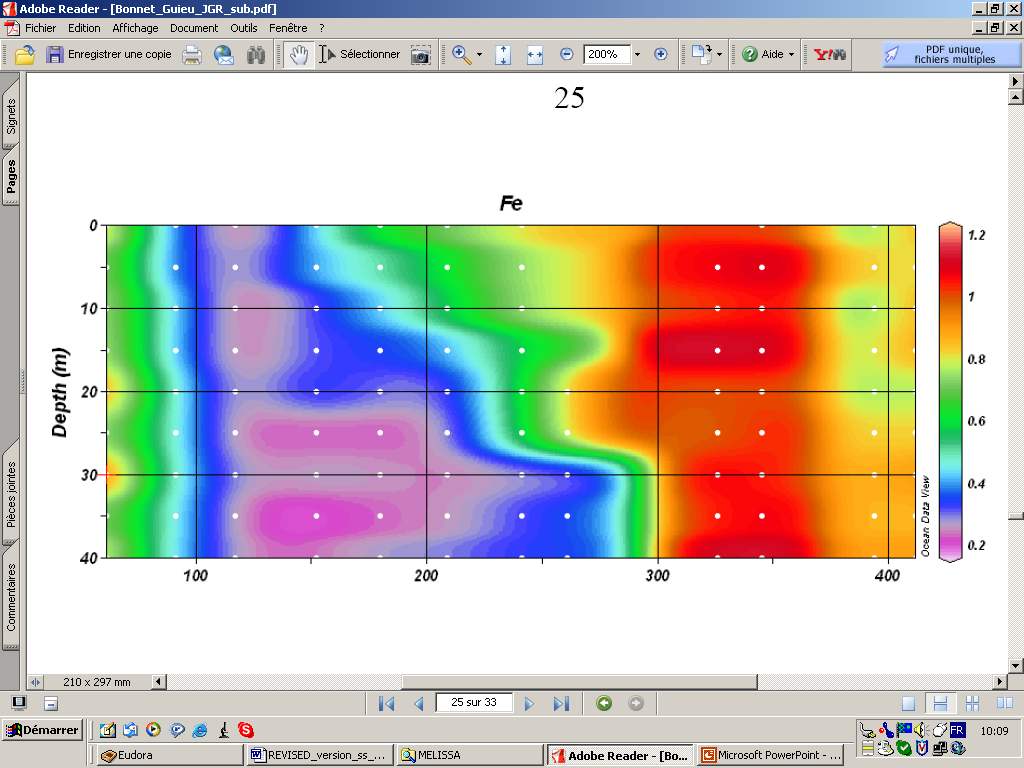Screen dimensions: 1024x768
Task: Open the ? help menu
Action: pos(322,28)
